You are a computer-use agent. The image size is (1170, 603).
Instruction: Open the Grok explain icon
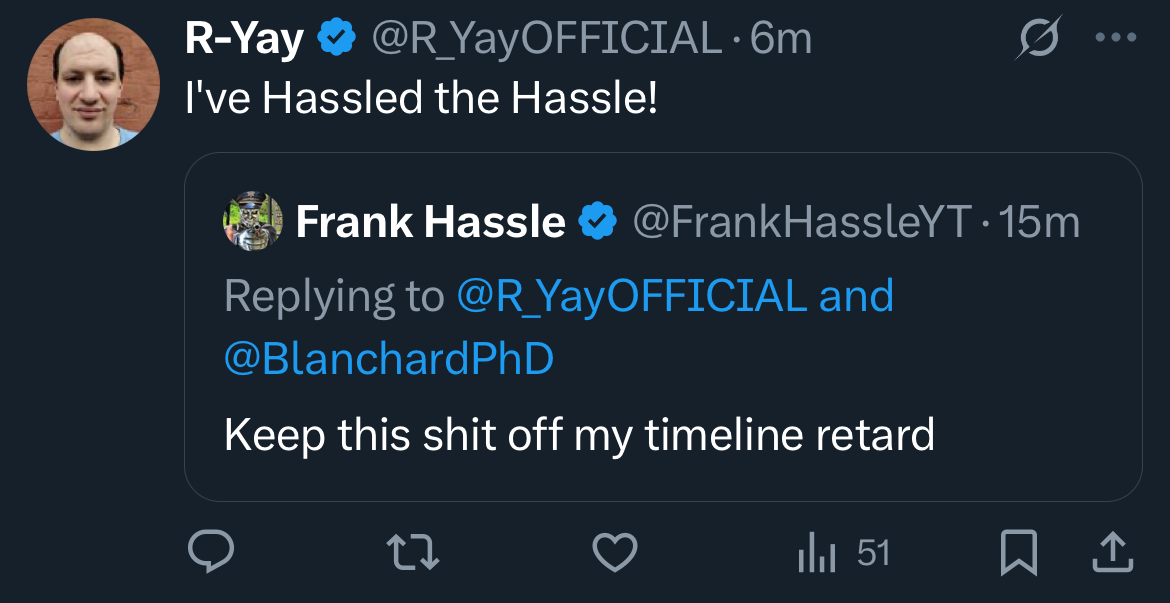coord(1037,41)
